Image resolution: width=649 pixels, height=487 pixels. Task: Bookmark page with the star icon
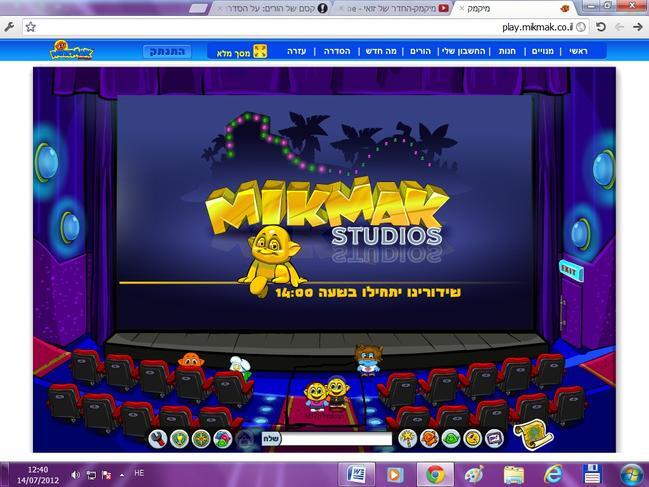(x=31, y=27)
